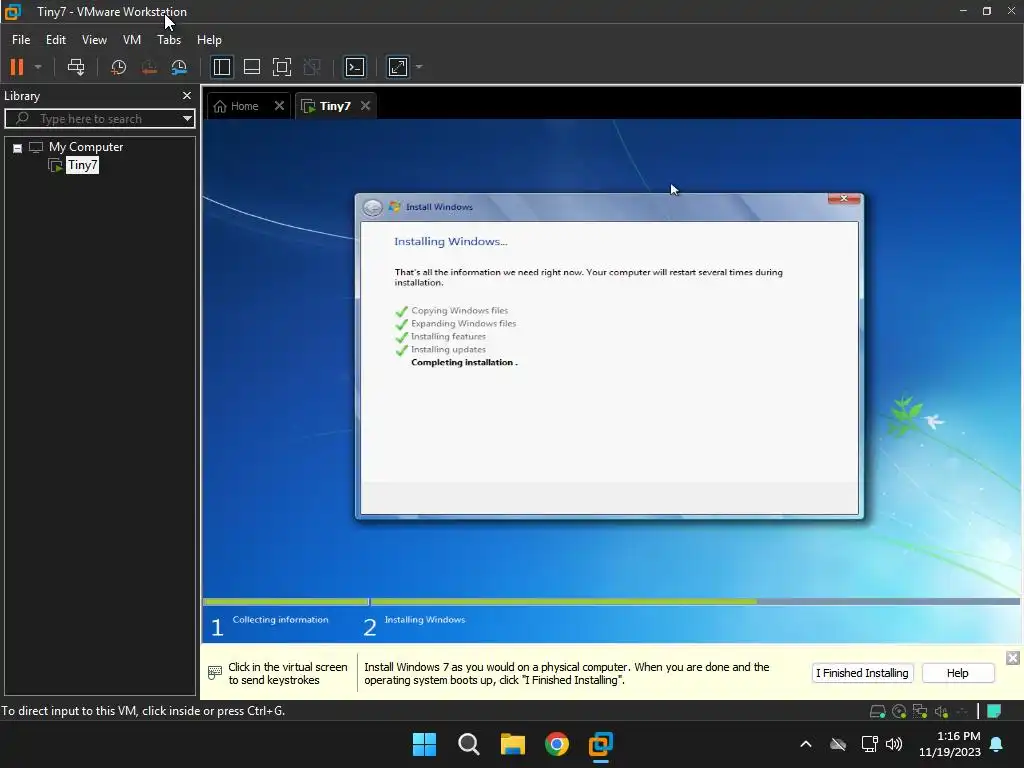
Task: Click the Unity mode toolbar icon
Action: (x=312, y=67)
